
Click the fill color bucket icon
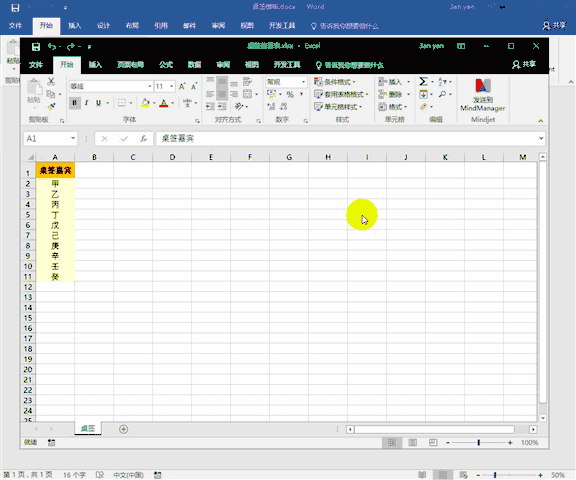tap(145, 103)
